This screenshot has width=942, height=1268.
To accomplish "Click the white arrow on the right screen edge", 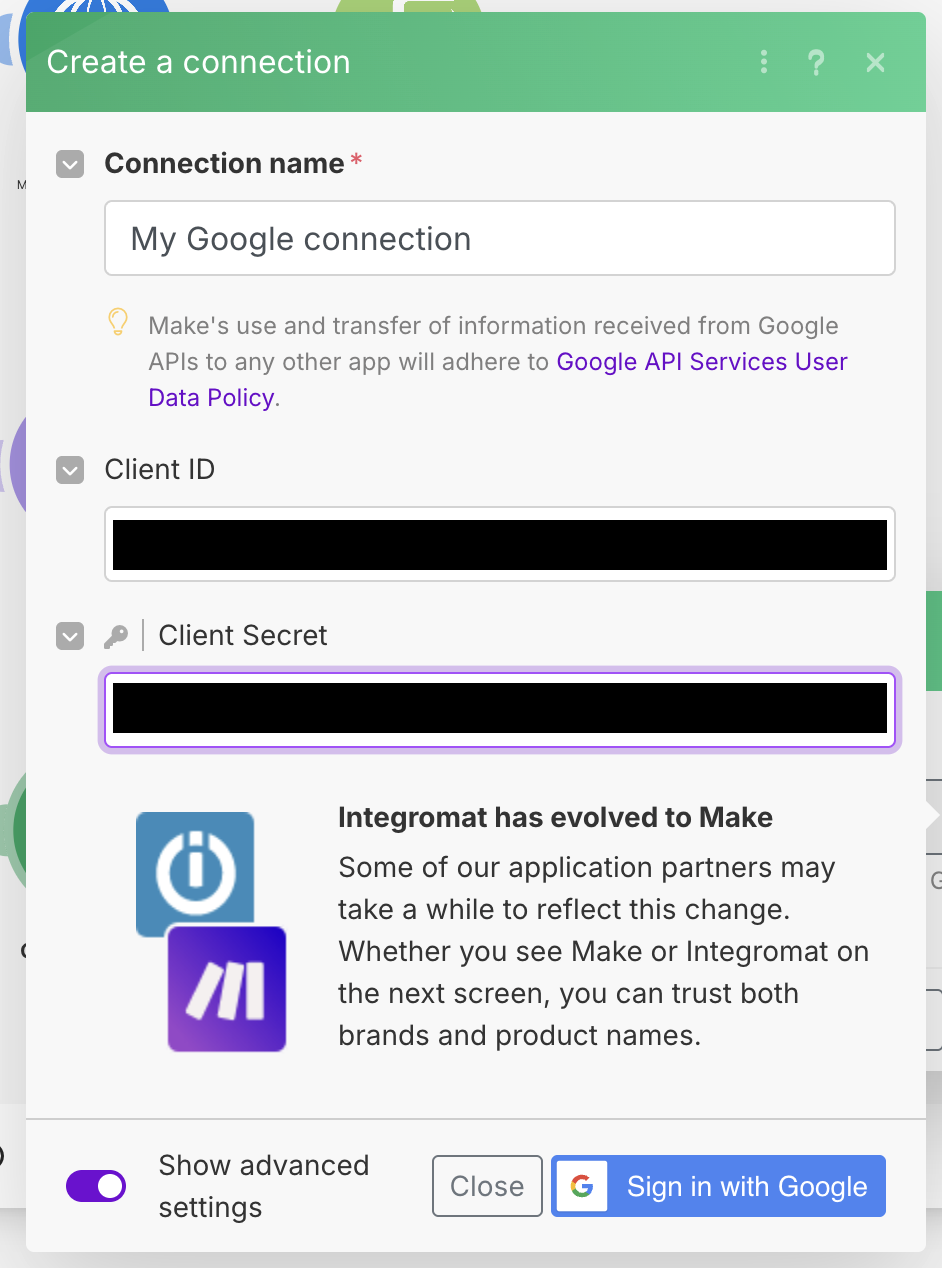I will tap(933, 815).
